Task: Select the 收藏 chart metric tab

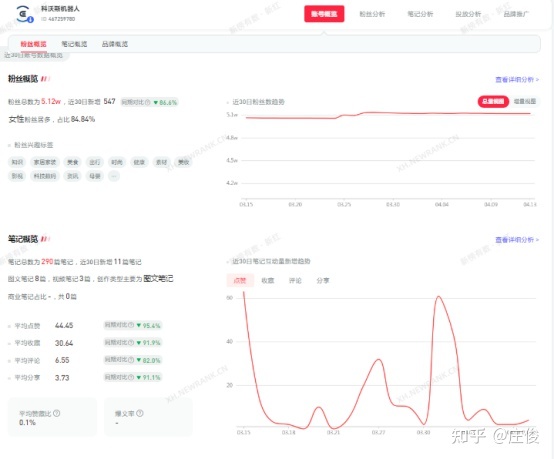Action: tap(267, 281)
